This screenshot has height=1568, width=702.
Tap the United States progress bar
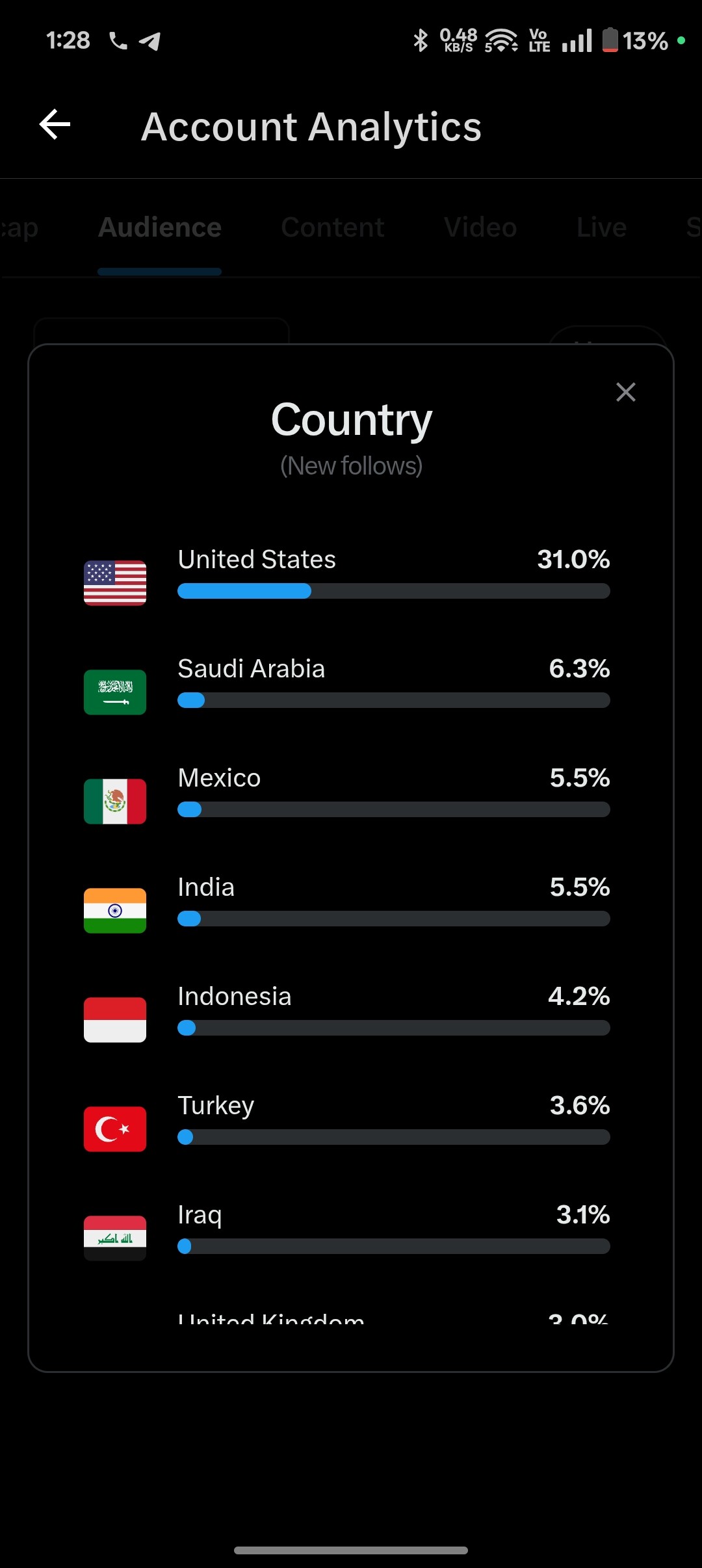(393, 591)
